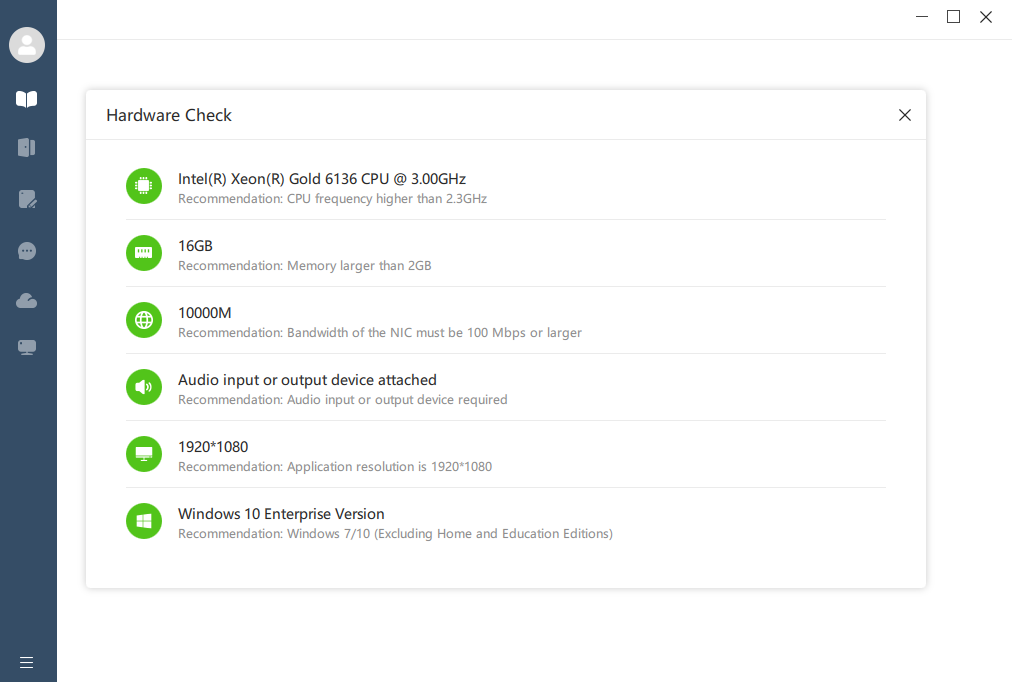Open the monitor icon in sidebar
Image resolution: width=1012 pixels, height=682 pixels.
tap(27, 348)
